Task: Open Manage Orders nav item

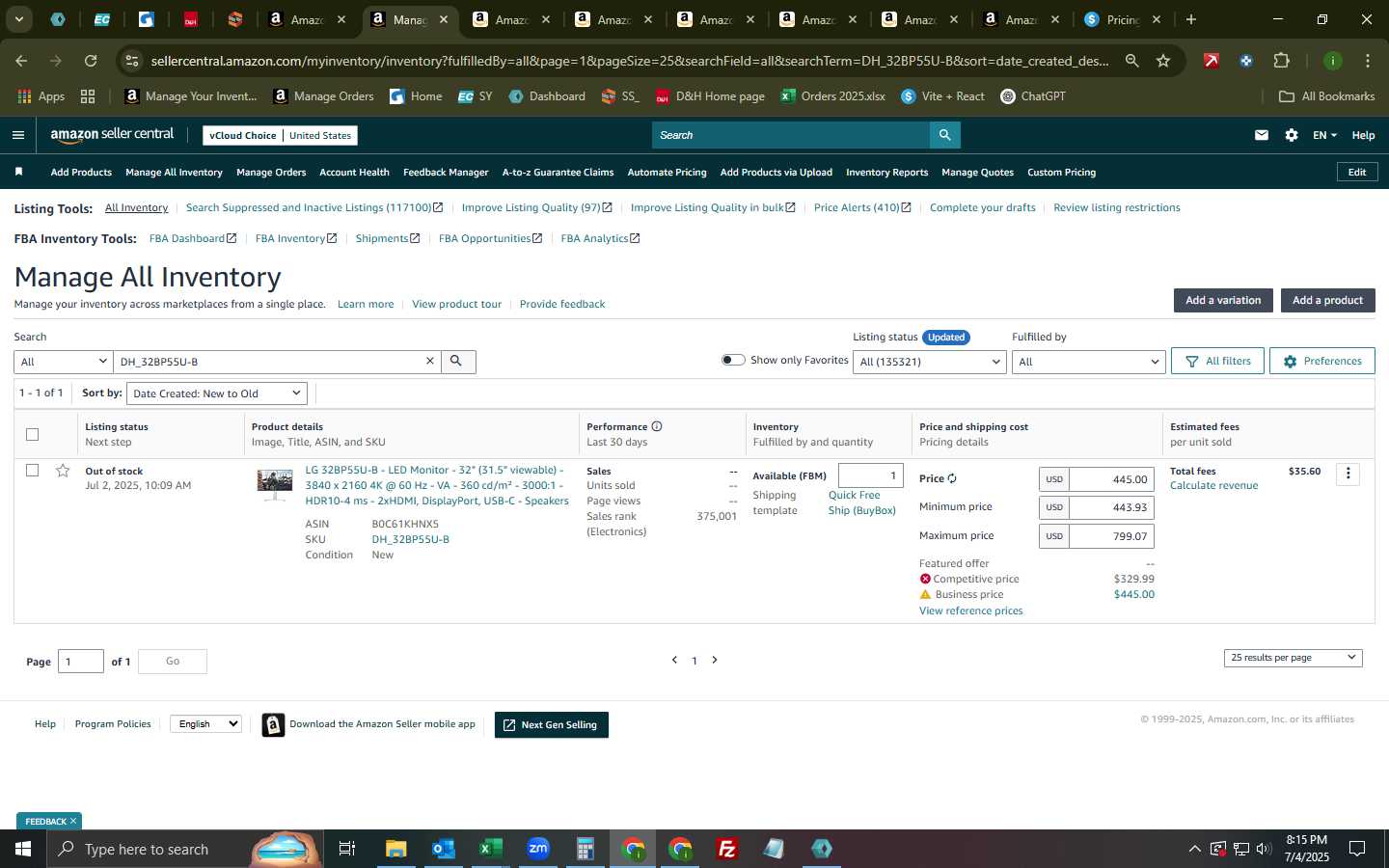Action: 271,172
